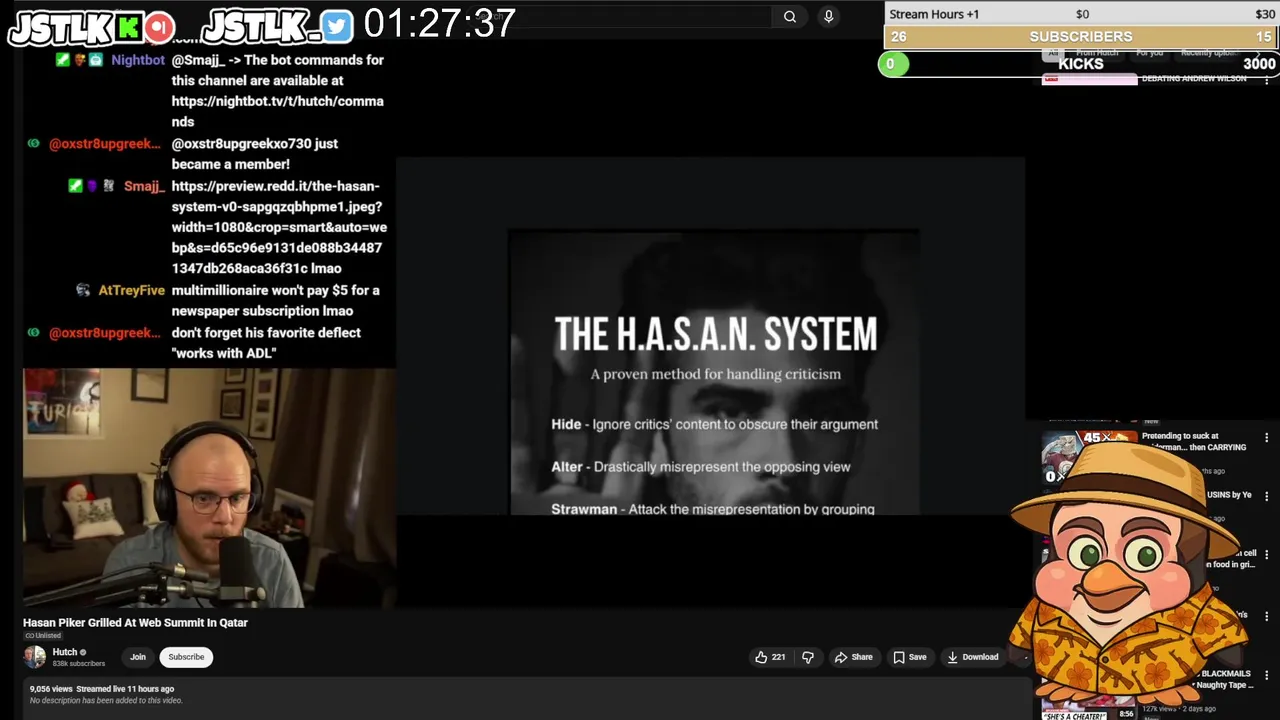Click the Unlisted badge under the title

[43, 636]
